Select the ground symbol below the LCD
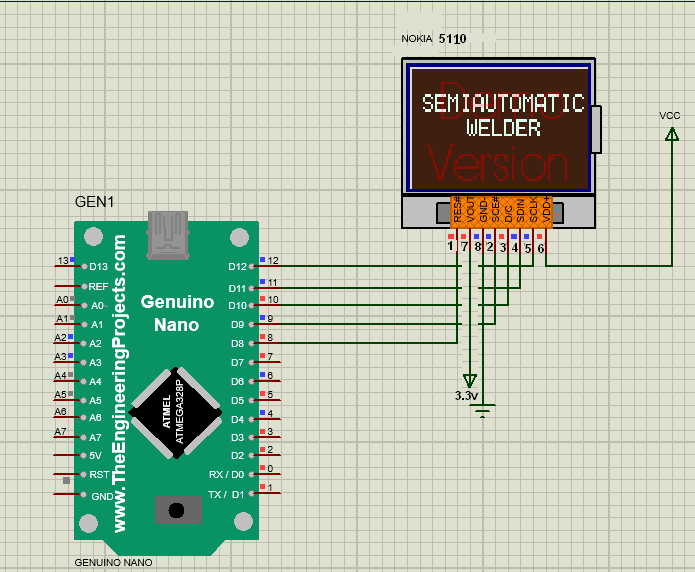This screenshot has width=695, height=572. (482, 411)
